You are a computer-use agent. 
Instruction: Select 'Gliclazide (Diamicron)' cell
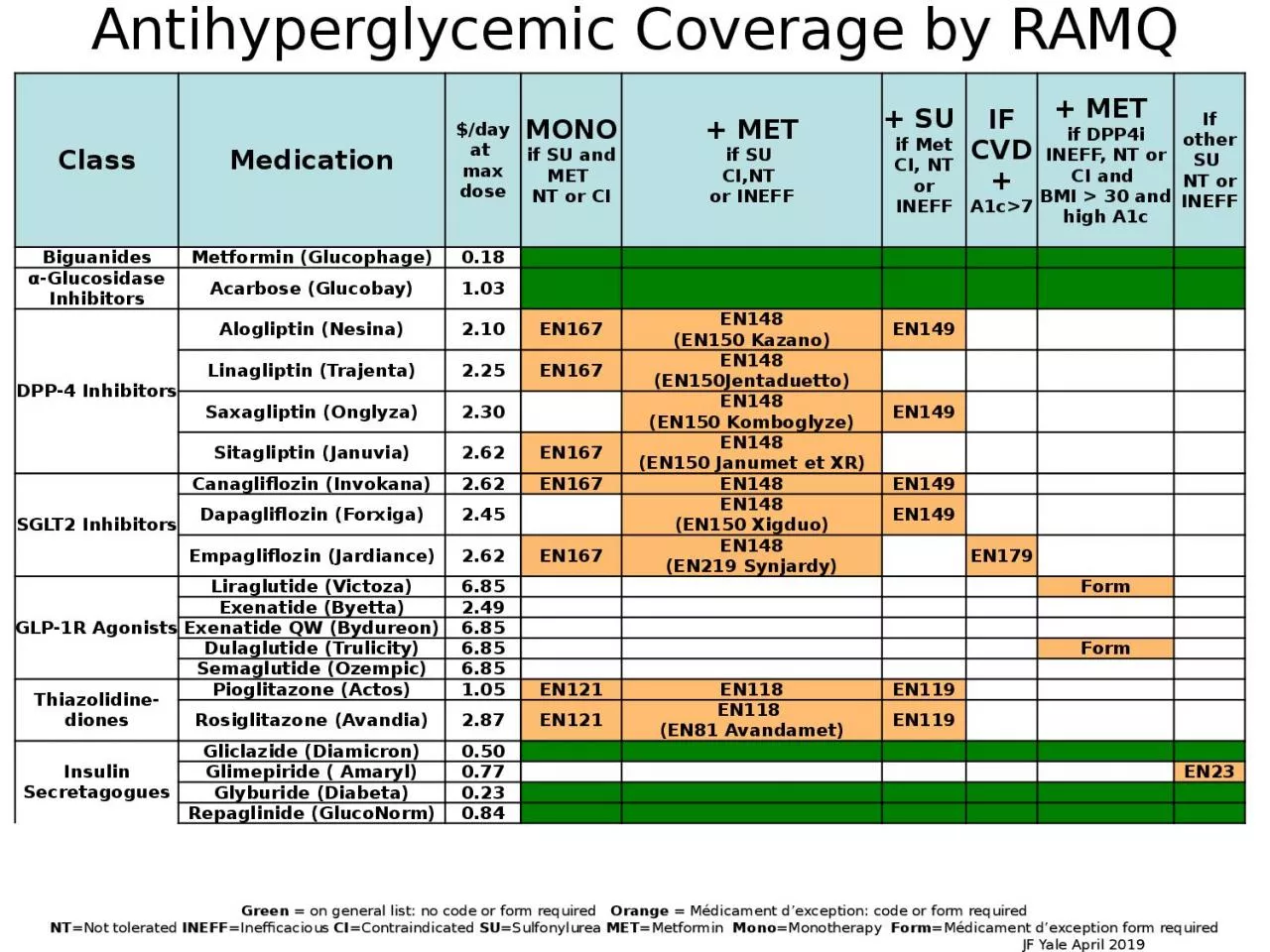click(x=312, y=751)
